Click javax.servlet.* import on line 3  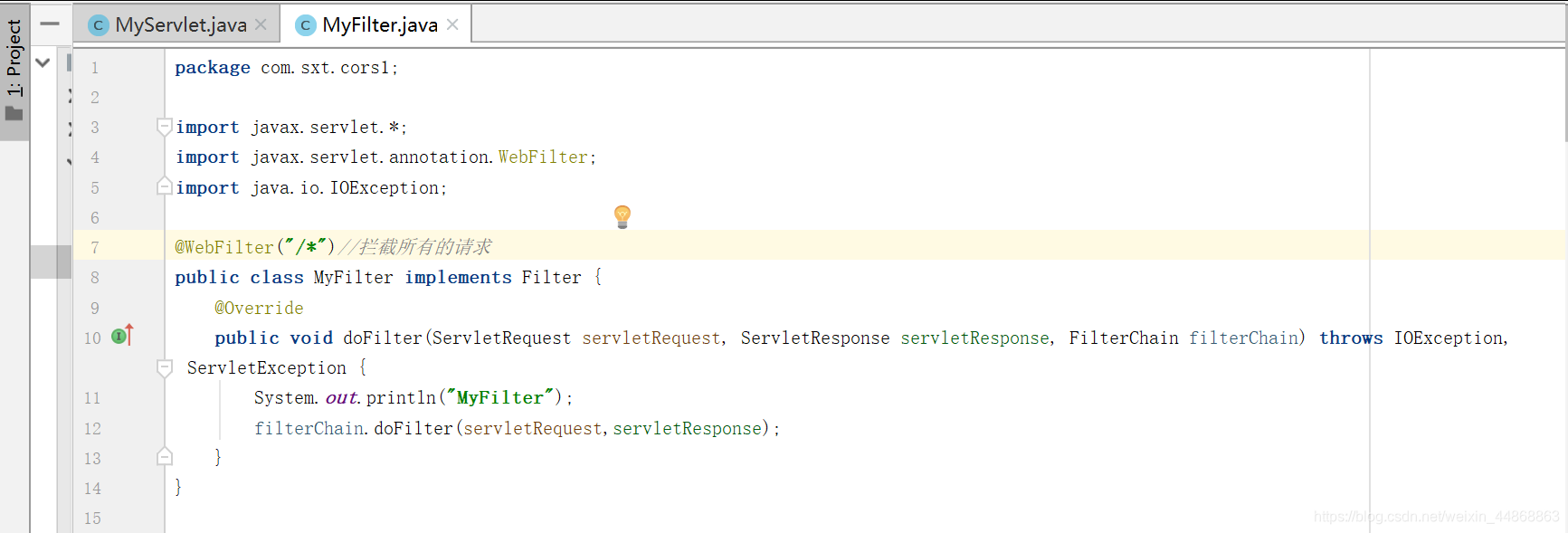[326, 128]
